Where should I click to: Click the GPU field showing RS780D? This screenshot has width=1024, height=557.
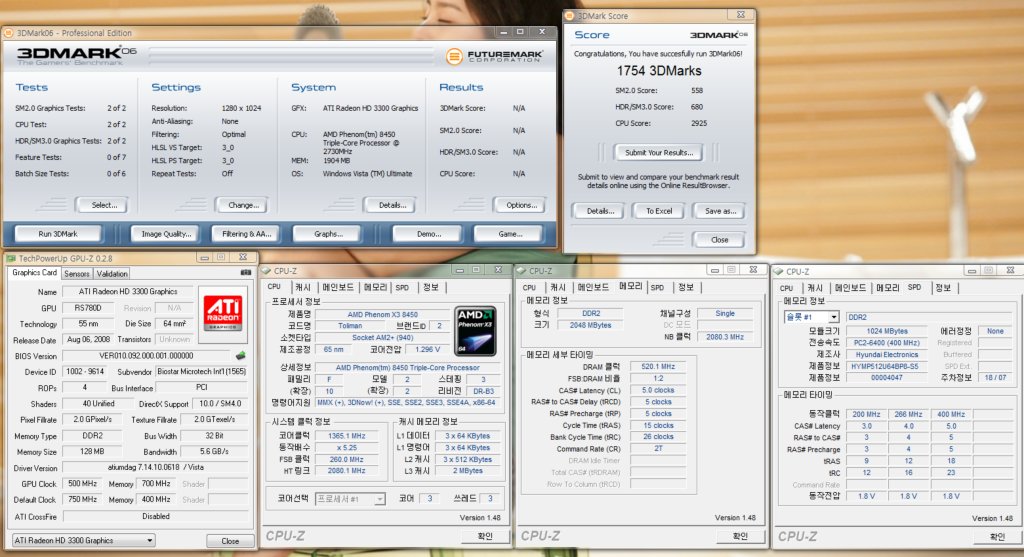[88, 308]
